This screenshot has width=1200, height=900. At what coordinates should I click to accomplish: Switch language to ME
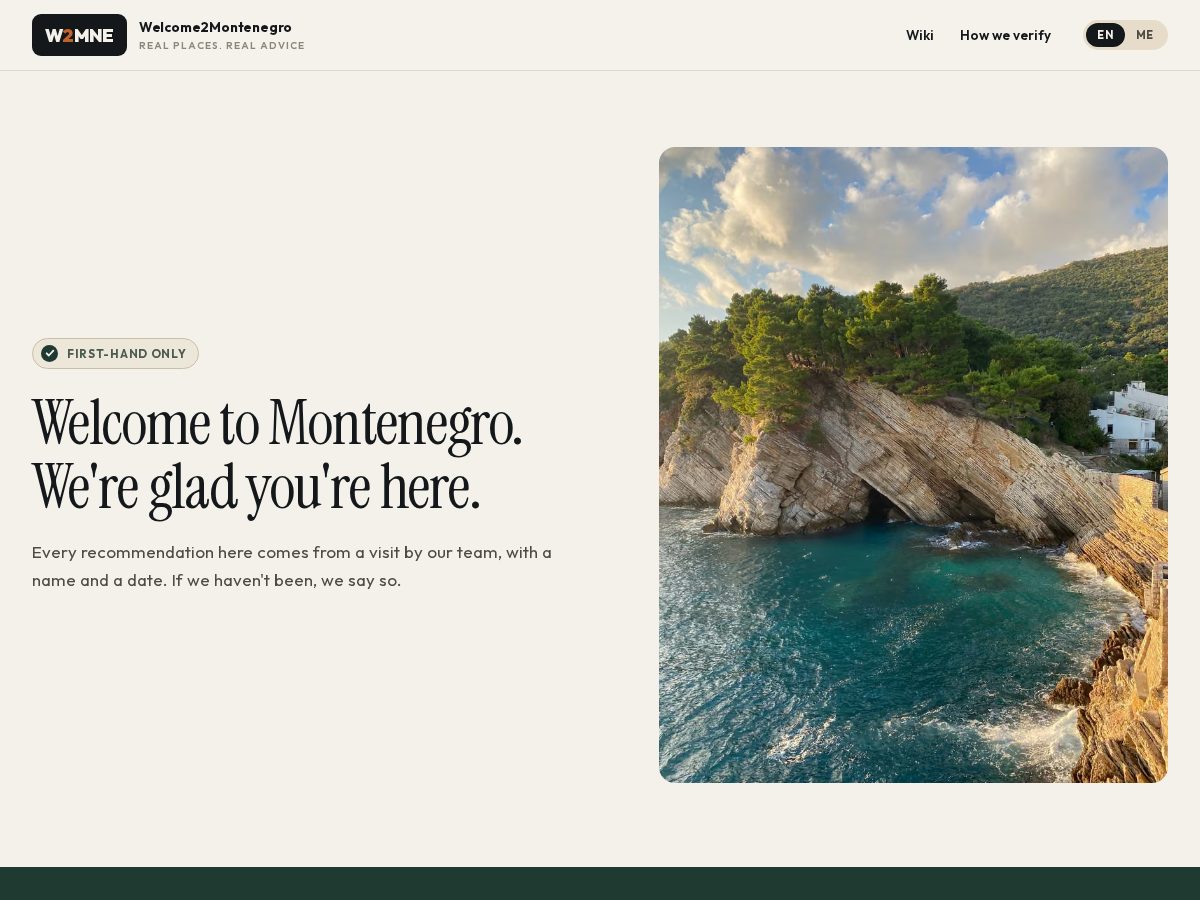click(x=1145, y=35)
